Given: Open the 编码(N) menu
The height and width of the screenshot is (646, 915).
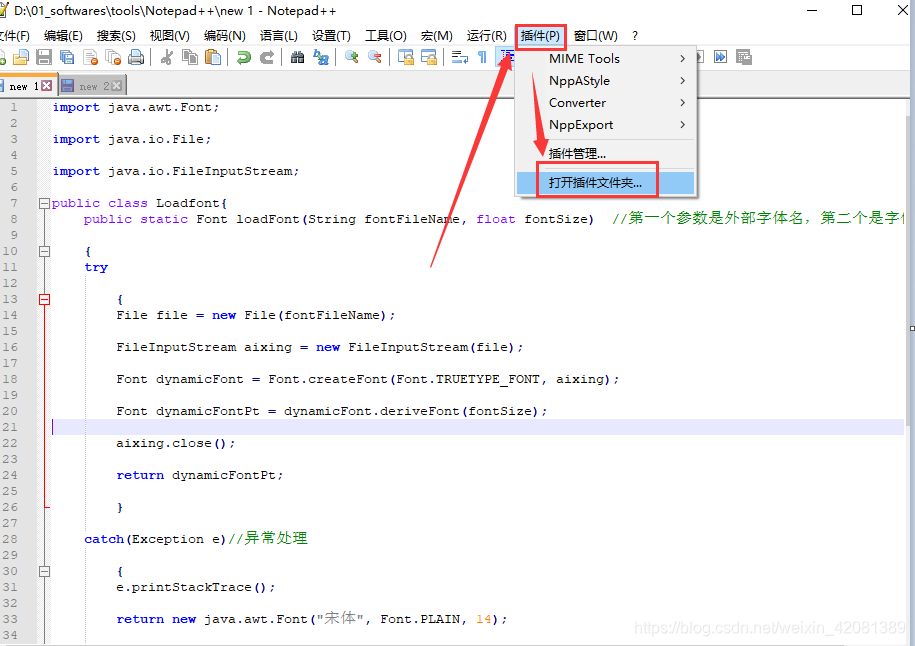Looking at the screenshot, I should [x=225, y=36].
